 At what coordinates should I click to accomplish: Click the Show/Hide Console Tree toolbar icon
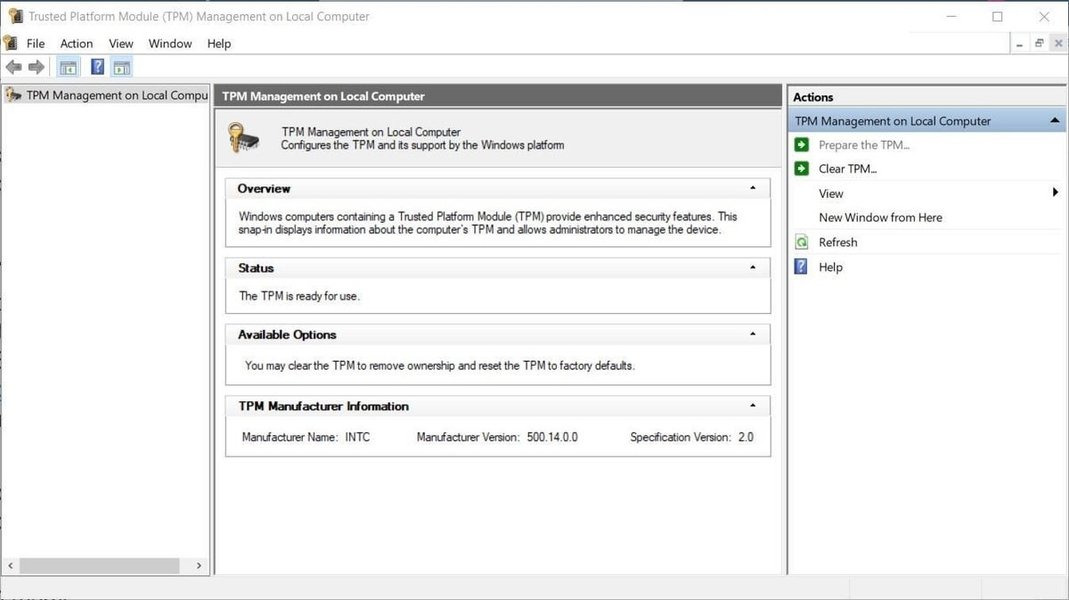pos(67,66)
